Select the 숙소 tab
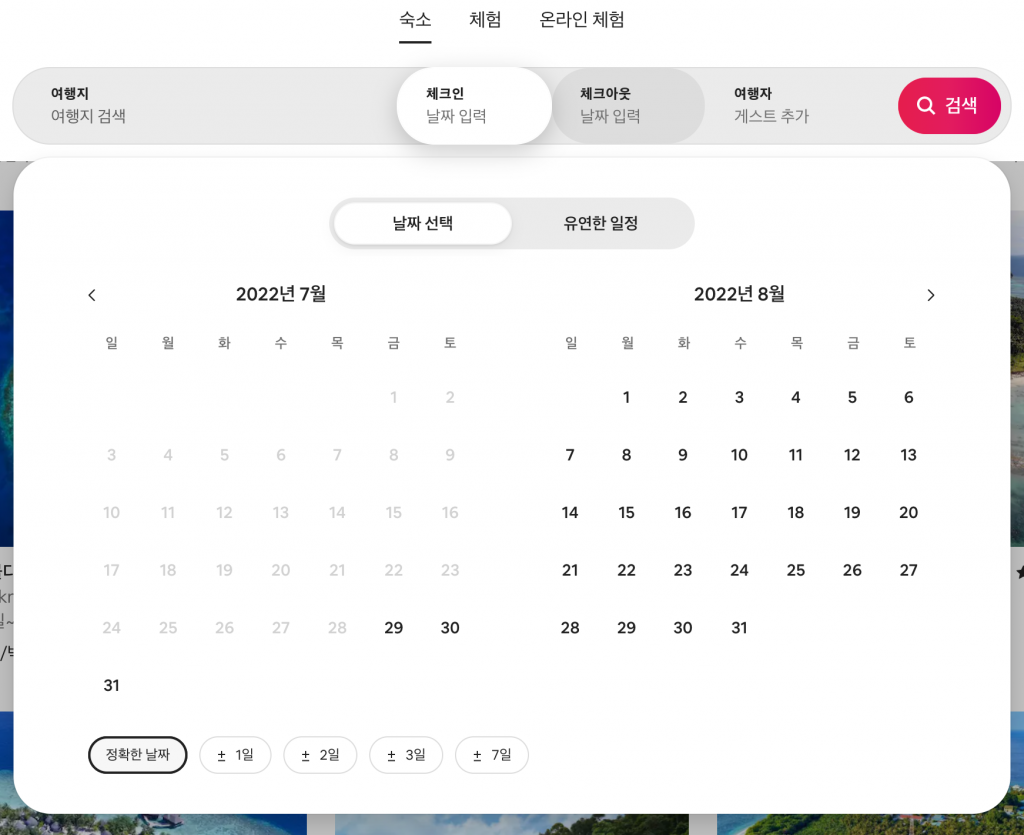The image size is (1024, 835). (x=415, y=20)
